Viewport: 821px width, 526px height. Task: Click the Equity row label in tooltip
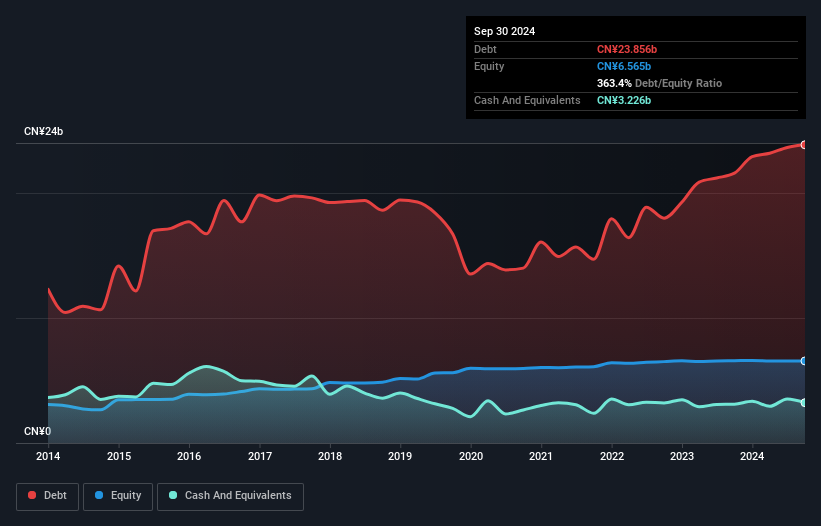click(489, 66)
